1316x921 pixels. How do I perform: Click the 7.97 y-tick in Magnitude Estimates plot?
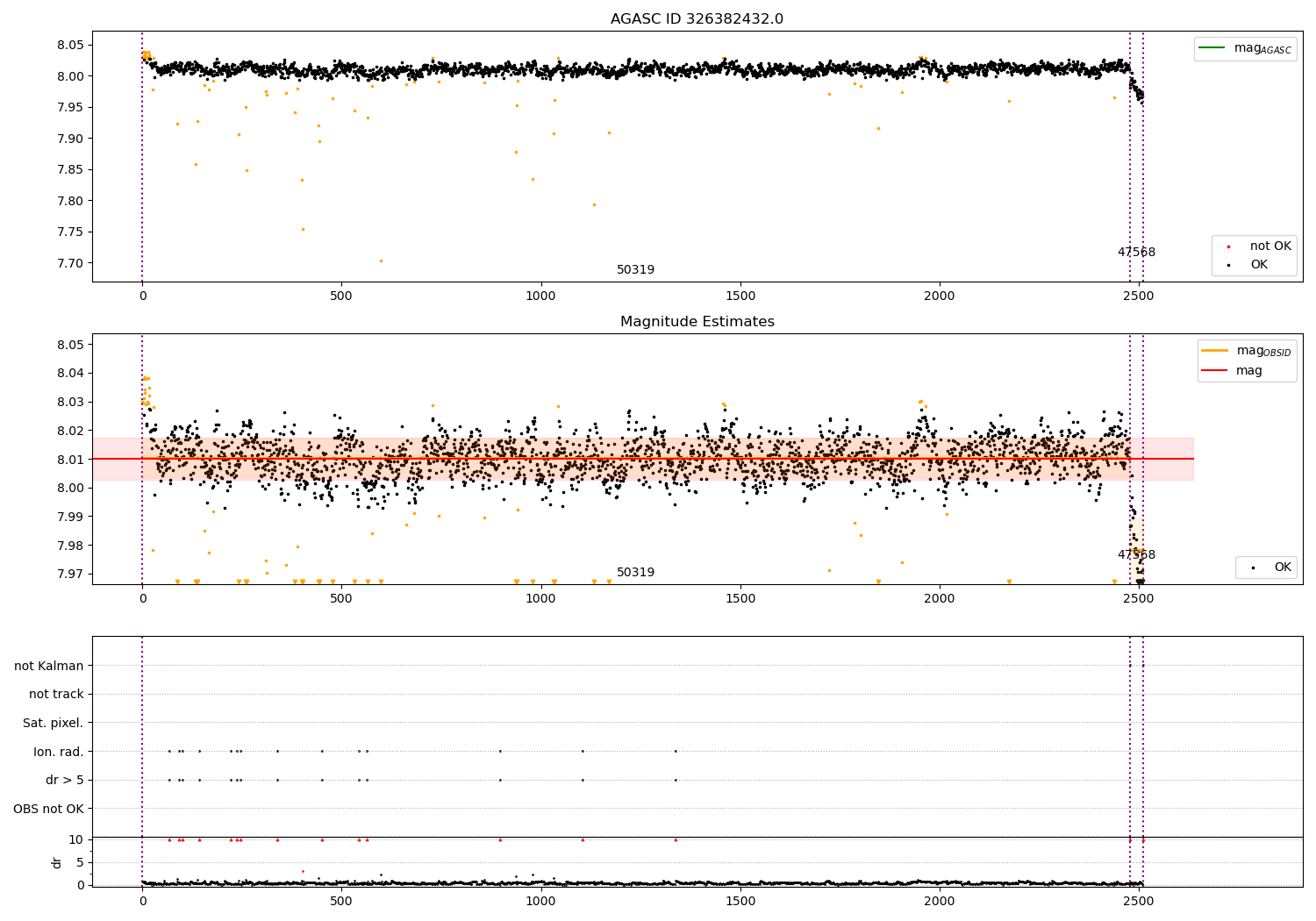[69, 575]
